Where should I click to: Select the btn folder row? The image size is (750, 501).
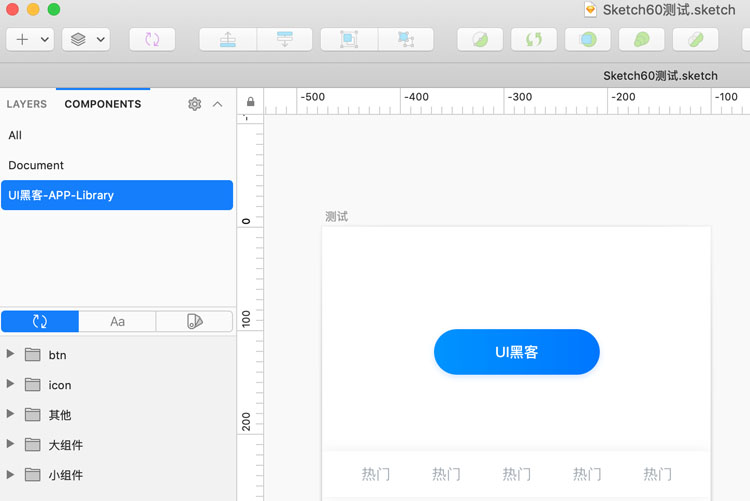118,355
